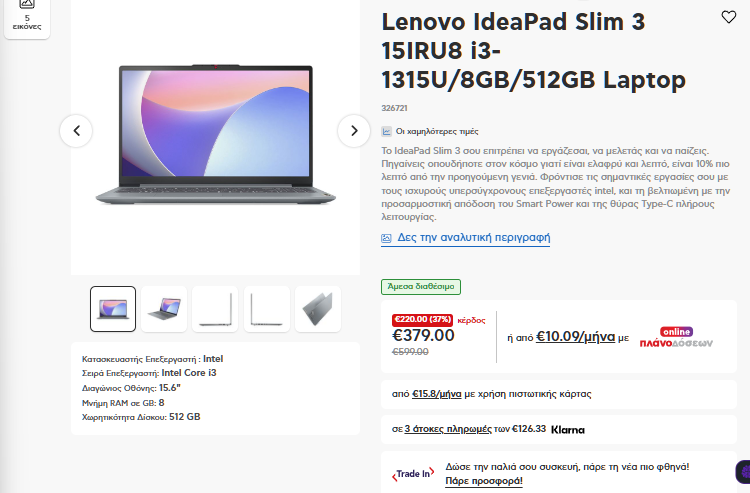Show next product image with right arrow
Screen dimensions: 750x493
click(x=354, y=131)
